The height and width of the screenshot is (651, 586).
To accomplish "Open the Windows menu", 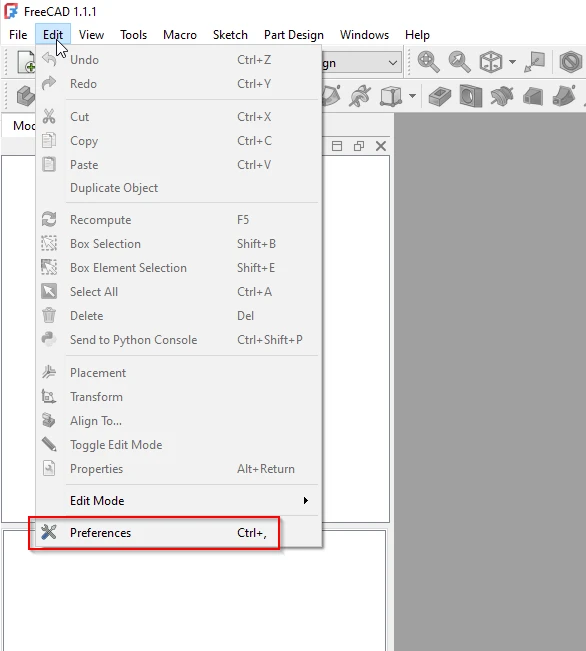I will [364, 35].
